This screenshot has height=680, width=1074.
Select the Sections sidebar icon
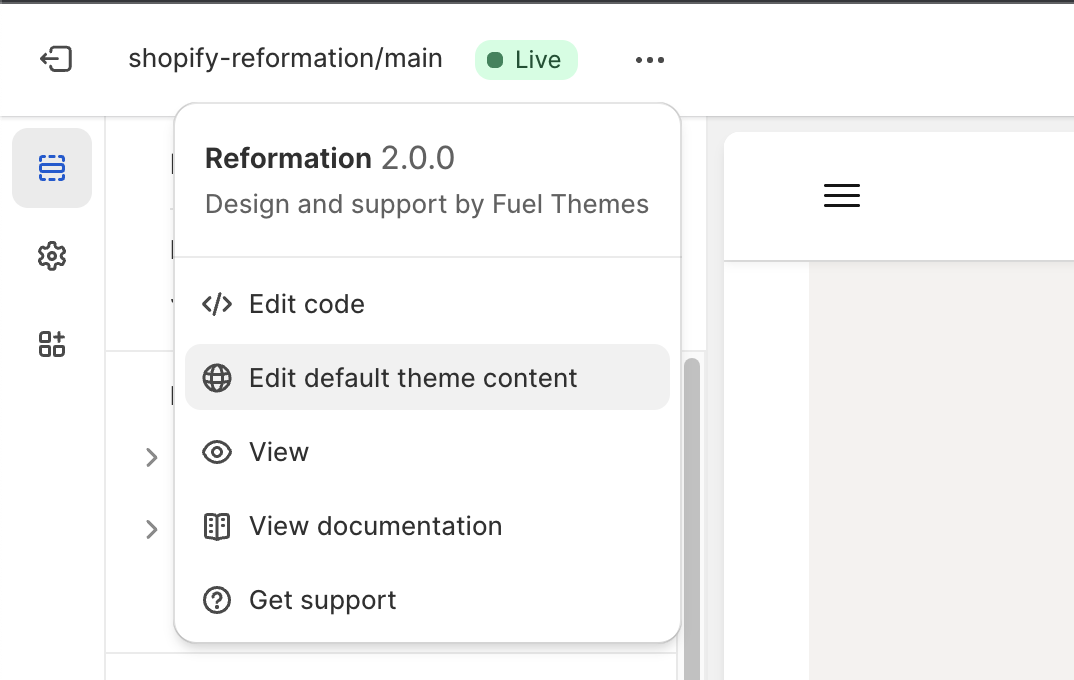(51, 168)
